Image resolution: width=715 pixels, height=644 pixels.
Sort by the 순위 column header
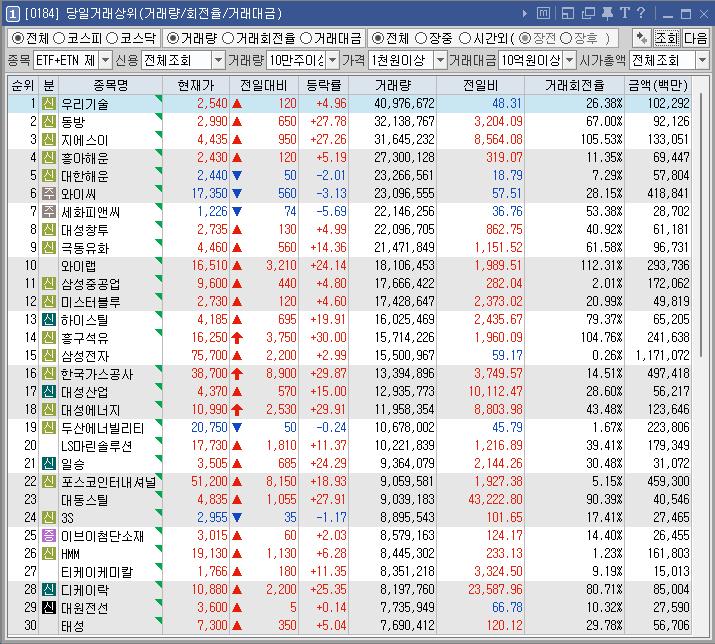pyautogui.click(x=23, y=85)
